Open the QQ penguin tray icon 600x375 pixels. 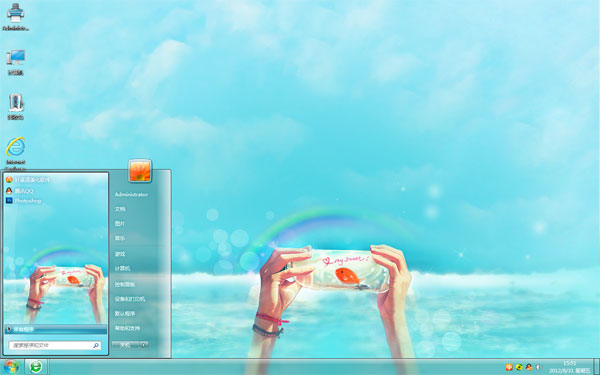click(x=529, y=367)
